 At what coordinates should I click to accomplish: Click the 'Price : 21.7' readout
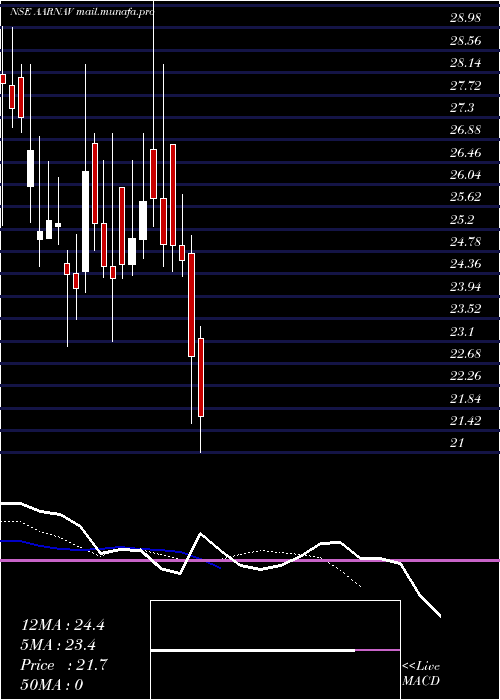[64, 665]
